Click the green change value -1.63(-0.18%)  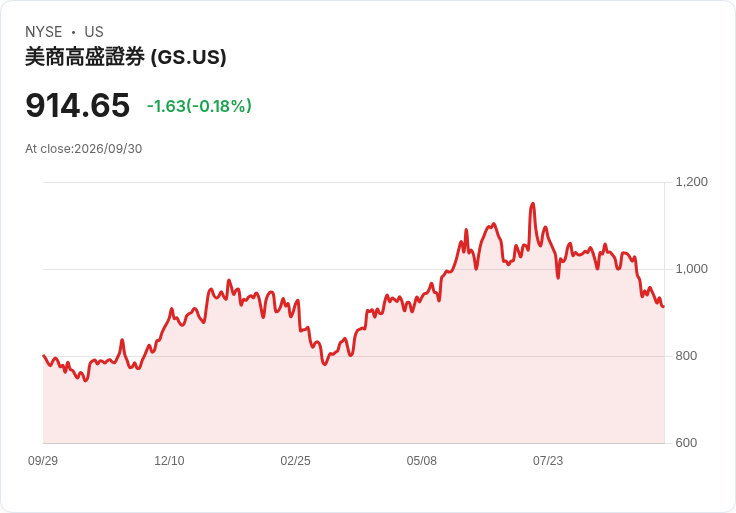click(199, 106)
